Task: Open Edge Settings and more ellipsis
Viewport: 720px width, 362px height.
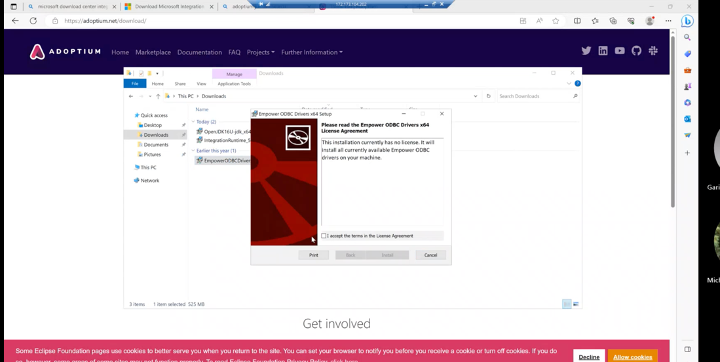Action: pyautogui.click(x=668, y=21)
